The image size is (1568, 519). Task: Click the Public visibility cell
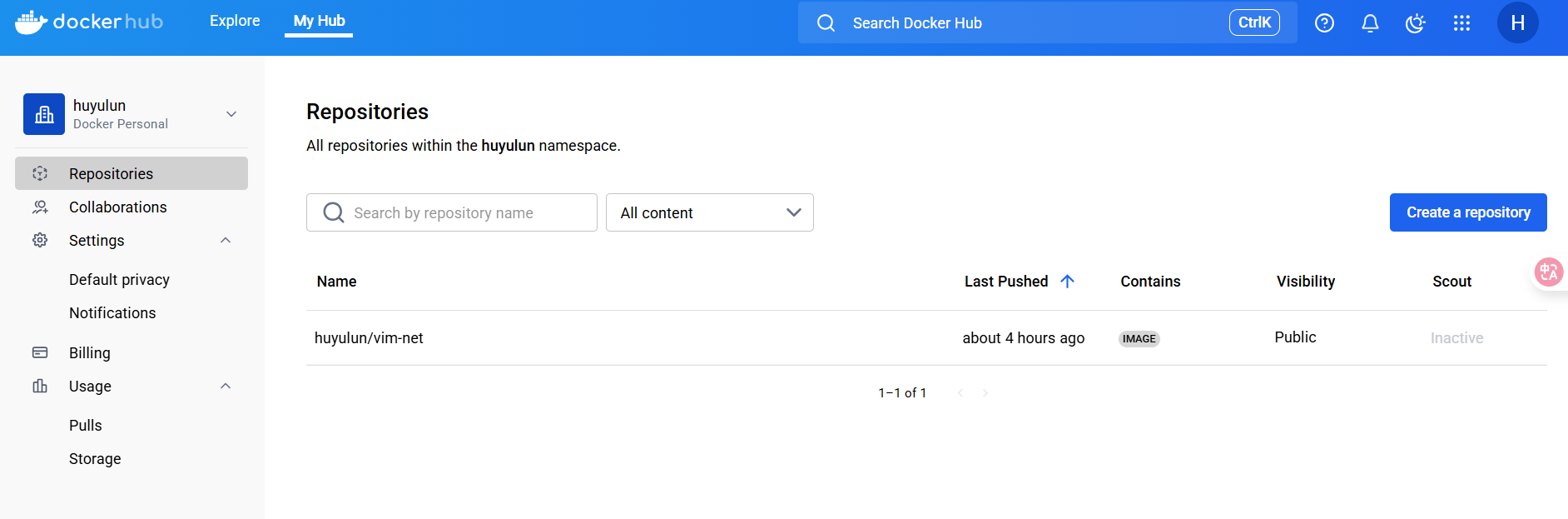[x=1295, y=337]
